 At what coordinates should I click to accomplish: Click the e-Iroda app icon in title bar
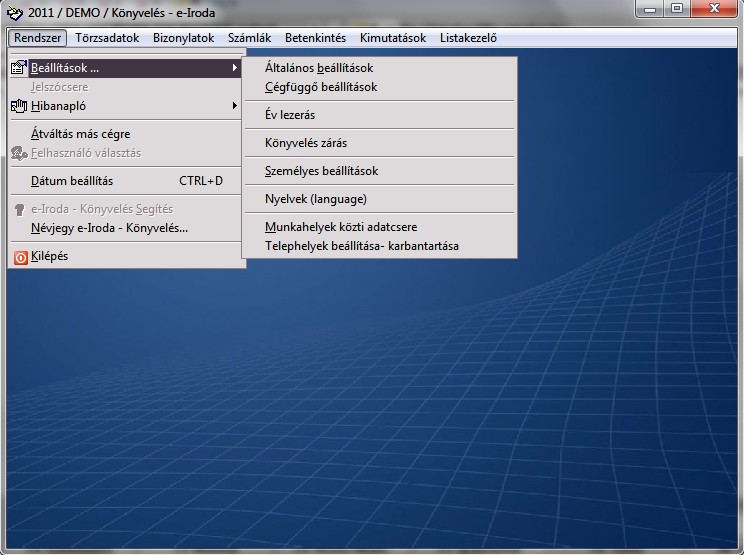[x=15, y=12]
